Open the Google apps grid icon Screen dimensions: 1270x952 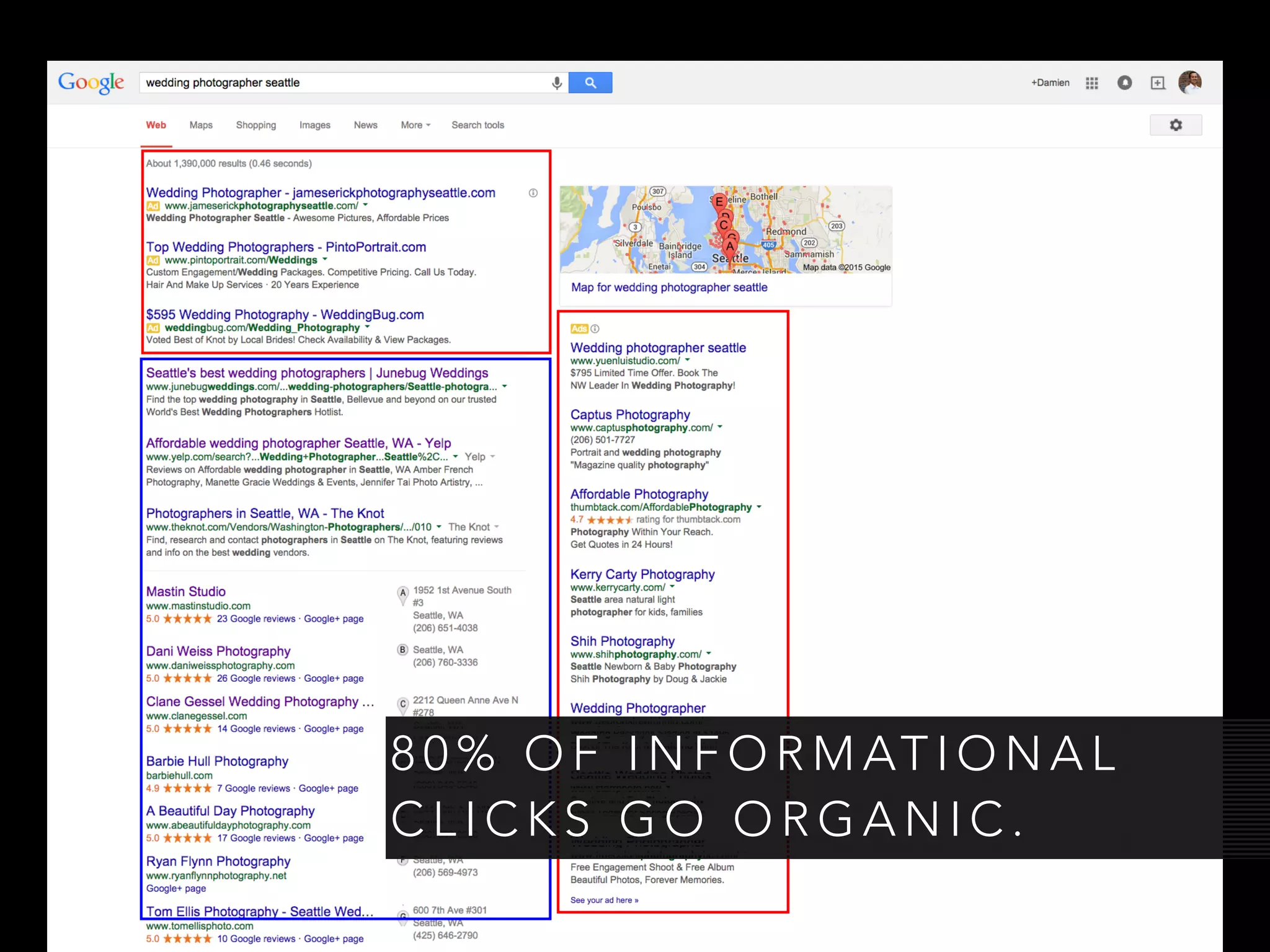click(x=1092, y=83)
